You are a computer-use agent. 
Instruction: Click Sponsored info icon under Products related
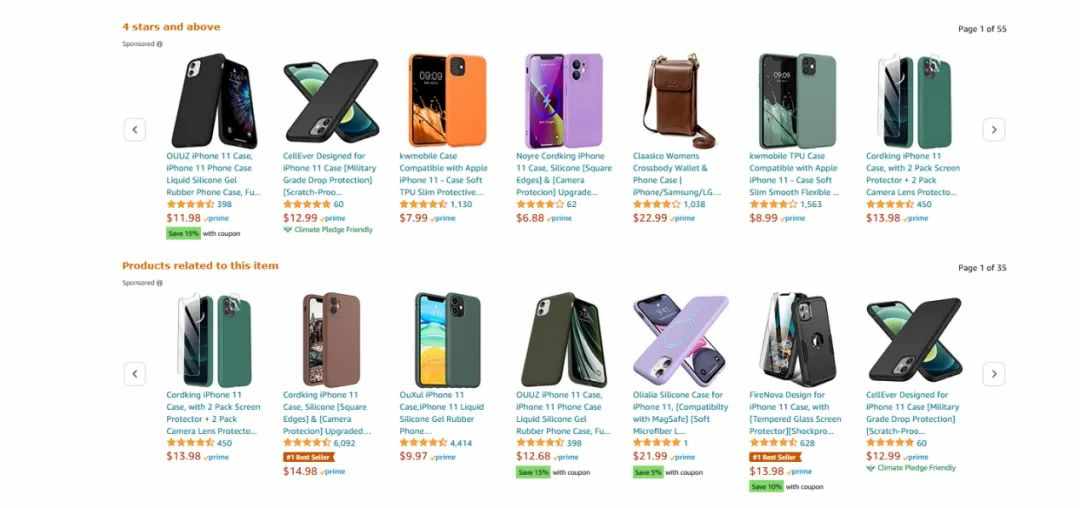159,283
